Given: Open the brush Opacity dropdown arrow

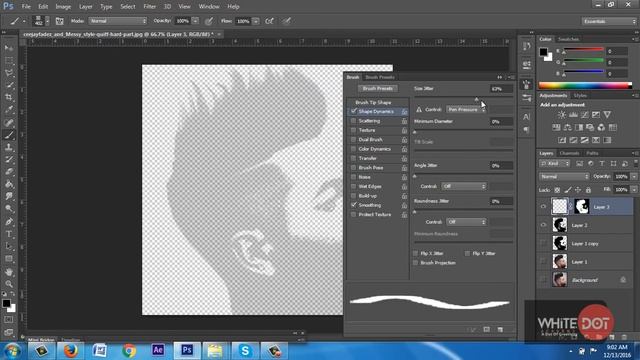Looking at the screenshot, I should [196, 21].
